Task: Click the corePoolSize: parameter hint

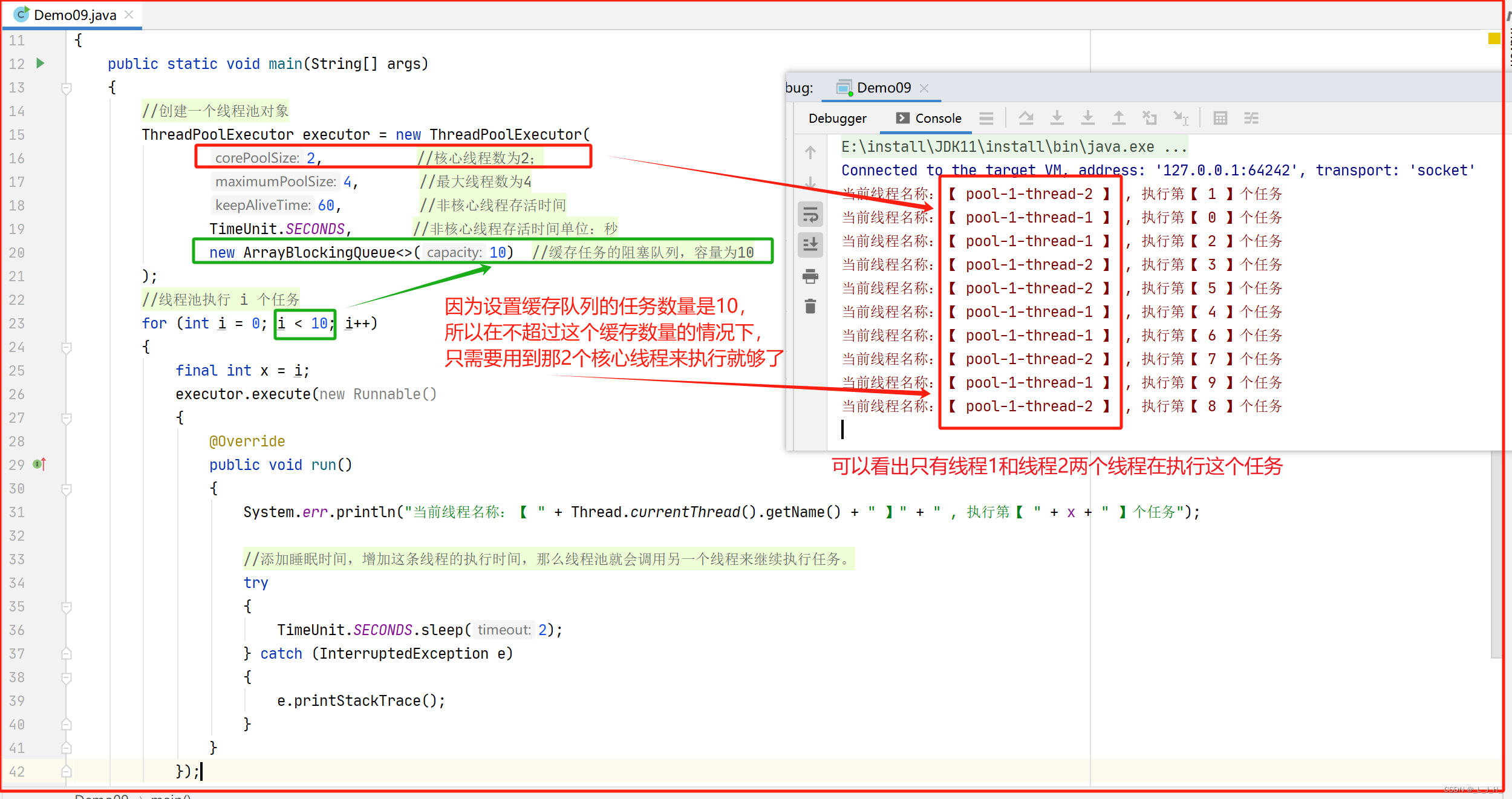Action: click(257, 158)
